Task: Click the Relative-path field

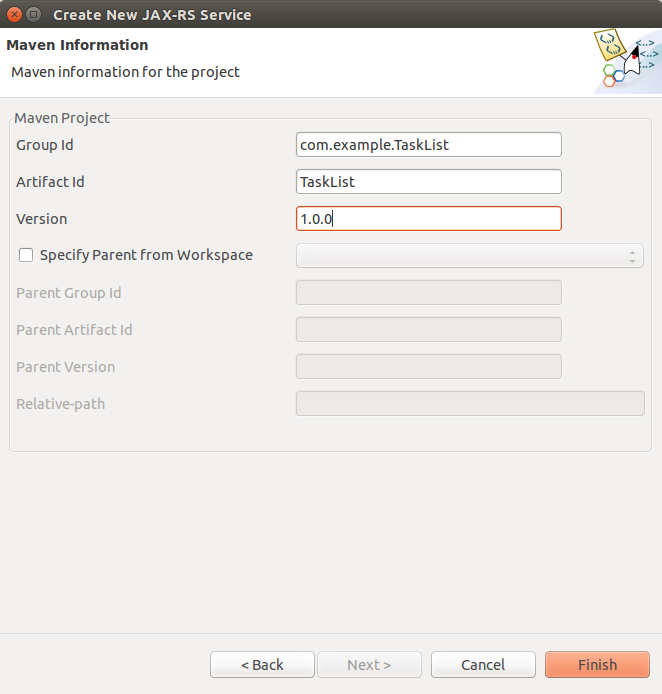Action: (470, 403)
